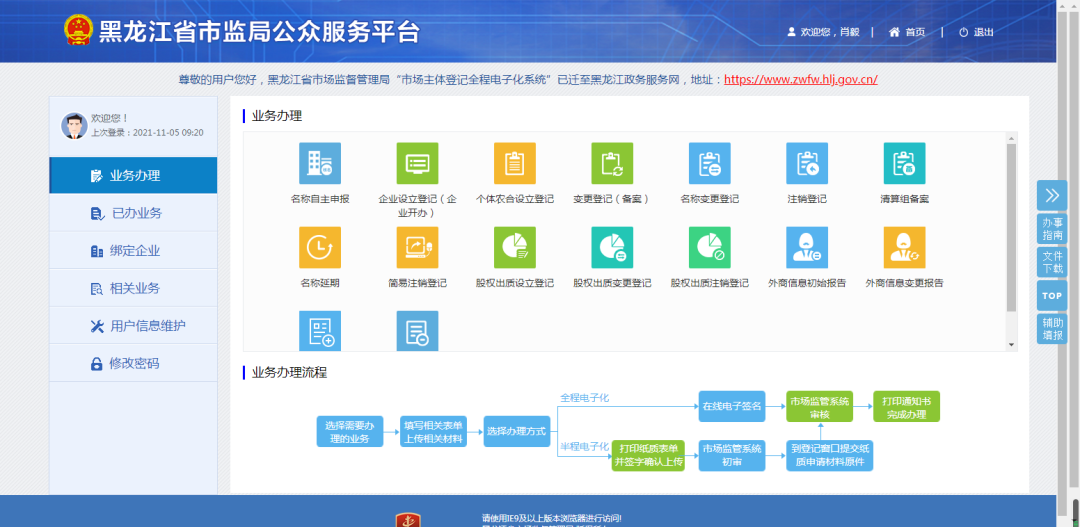Open the 清算组备案 icon
This screenshot has height=527, width=1080.
904,163
